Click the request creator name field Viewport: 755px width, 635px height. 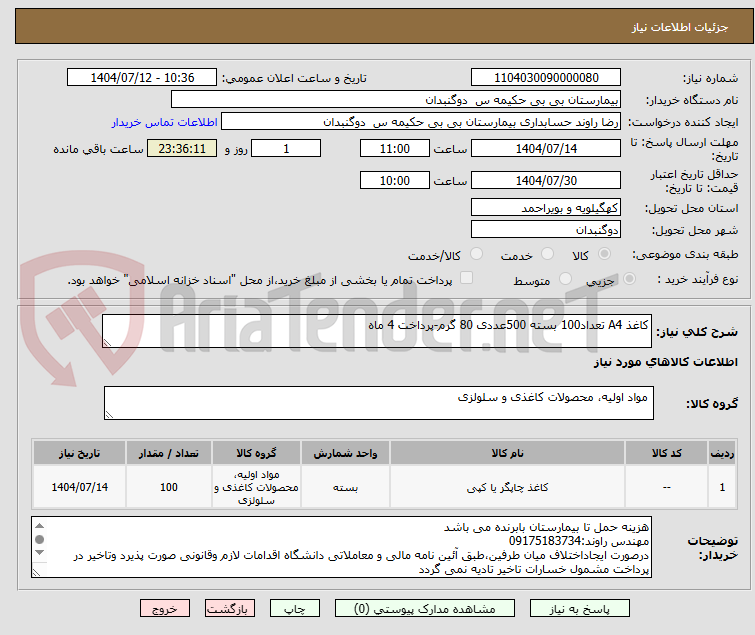point(421,122)
